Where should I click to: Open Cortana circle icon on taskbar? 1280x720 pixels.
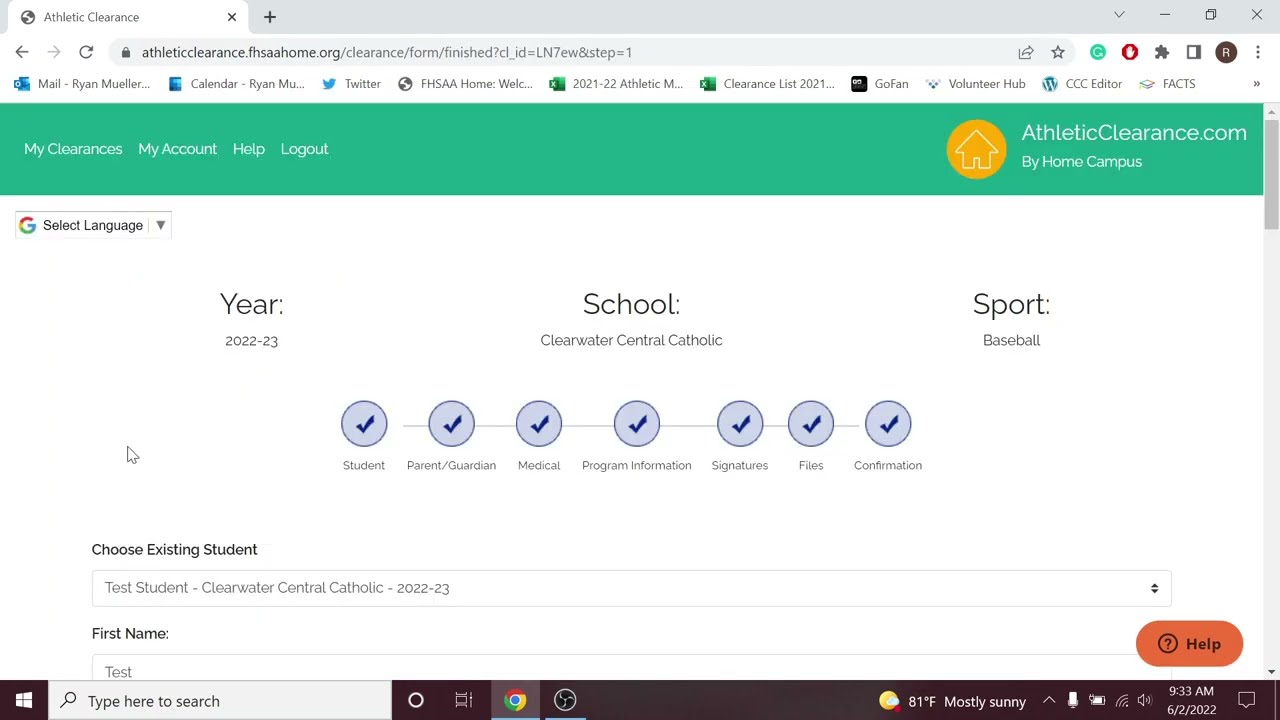click(x=416, y=701)
